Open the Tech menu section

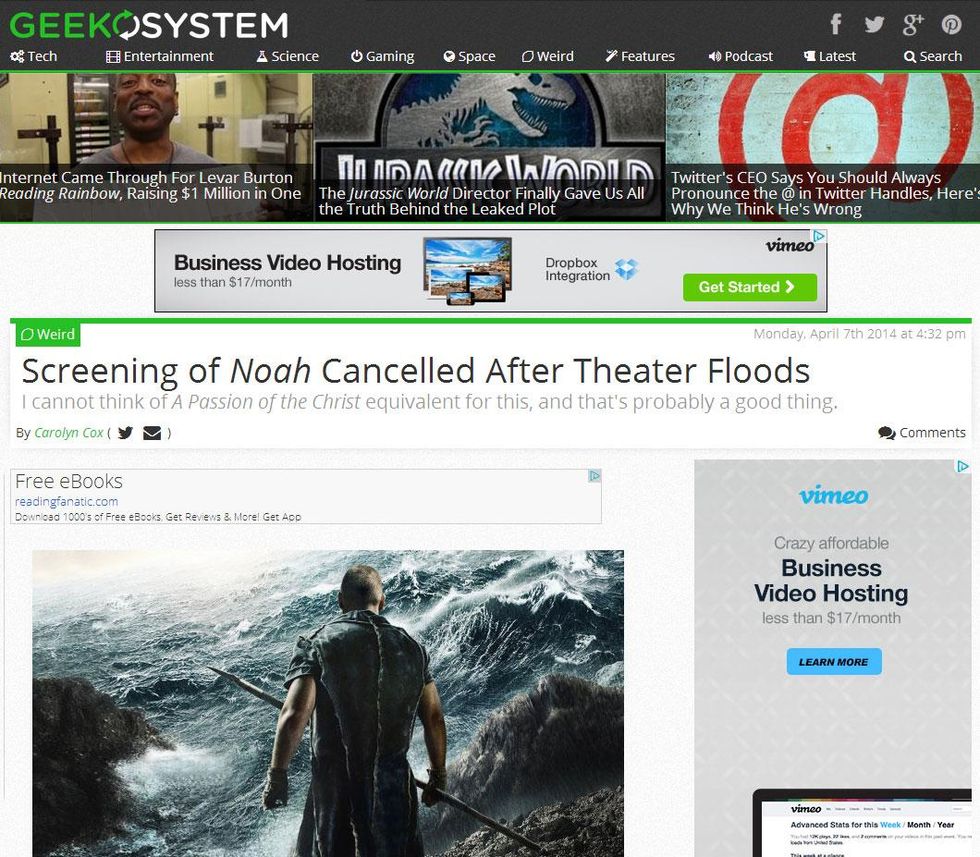(34, 56)
